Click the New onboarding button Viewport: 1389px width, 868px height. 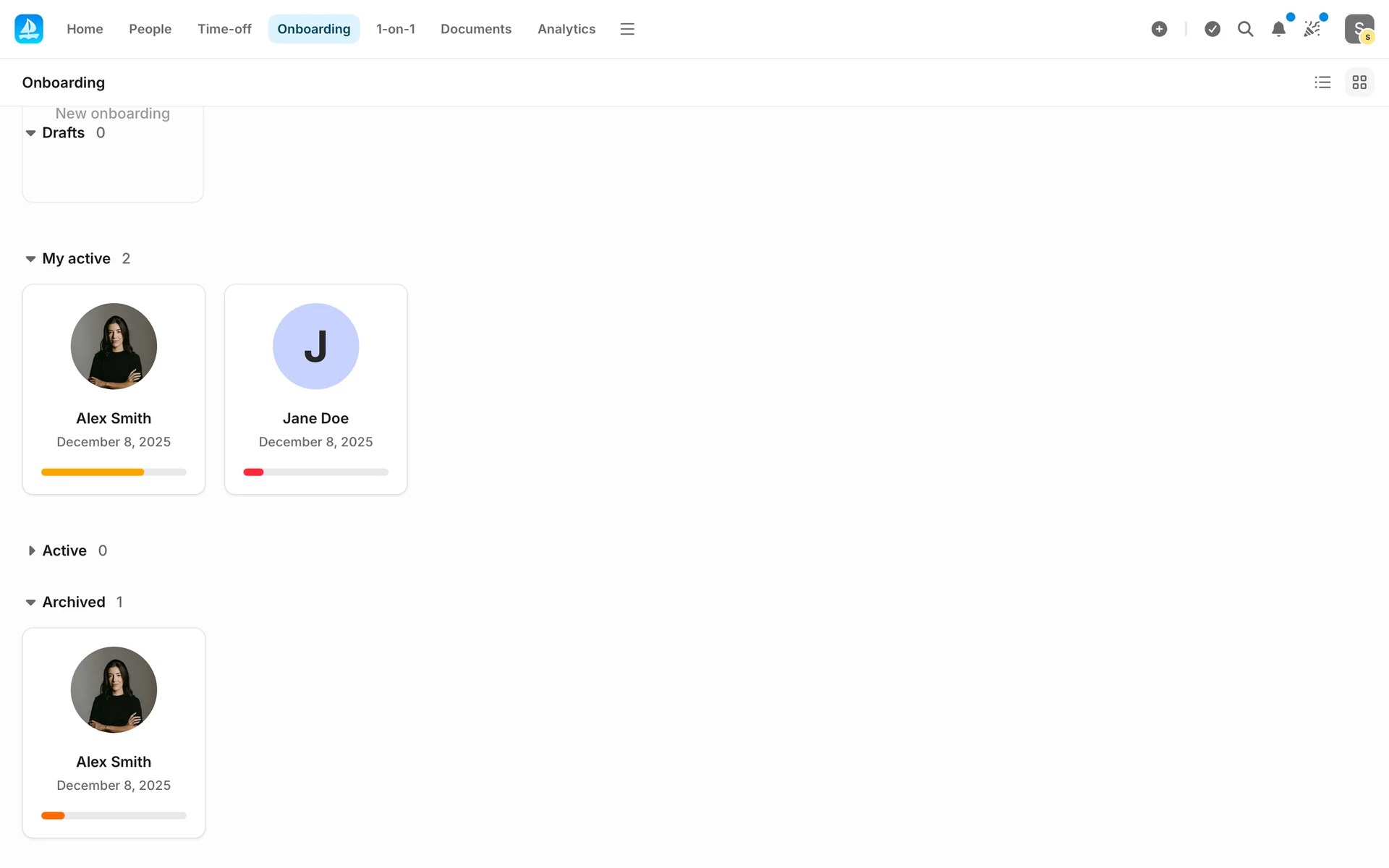[x=113, y=114]
